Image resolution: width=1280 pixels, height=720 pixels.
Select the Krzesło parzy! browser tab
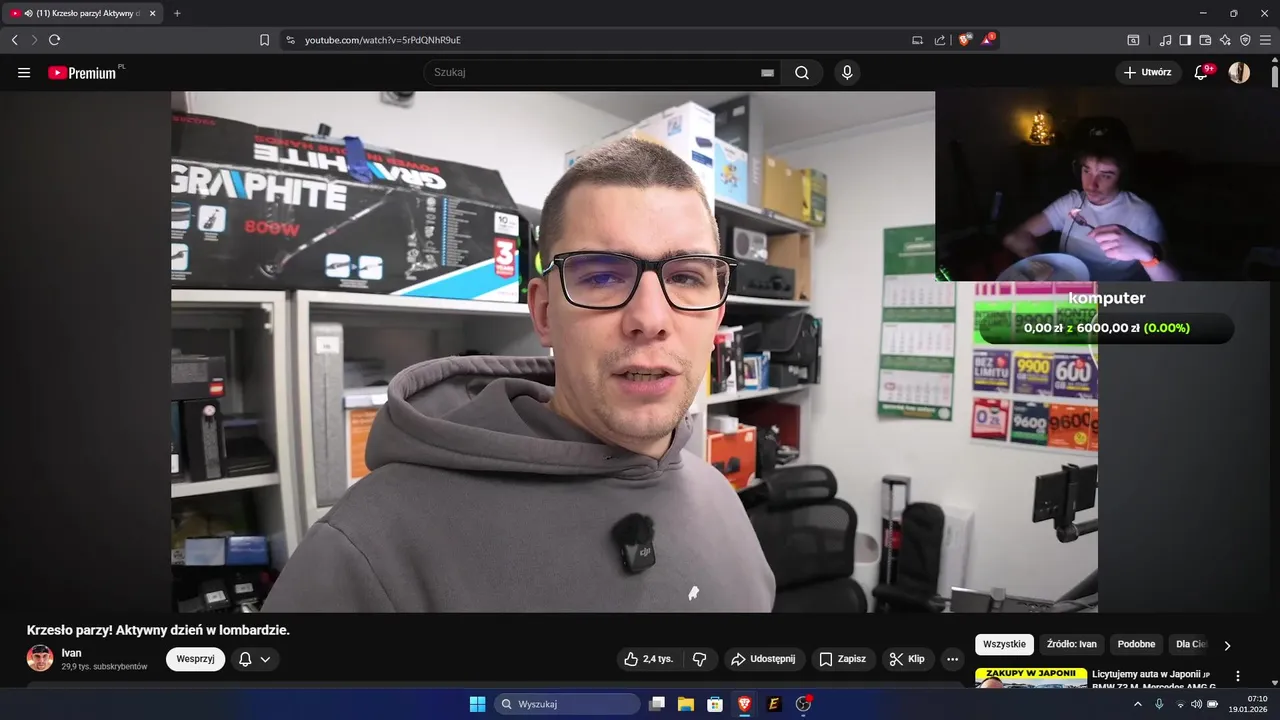point(84,13)
